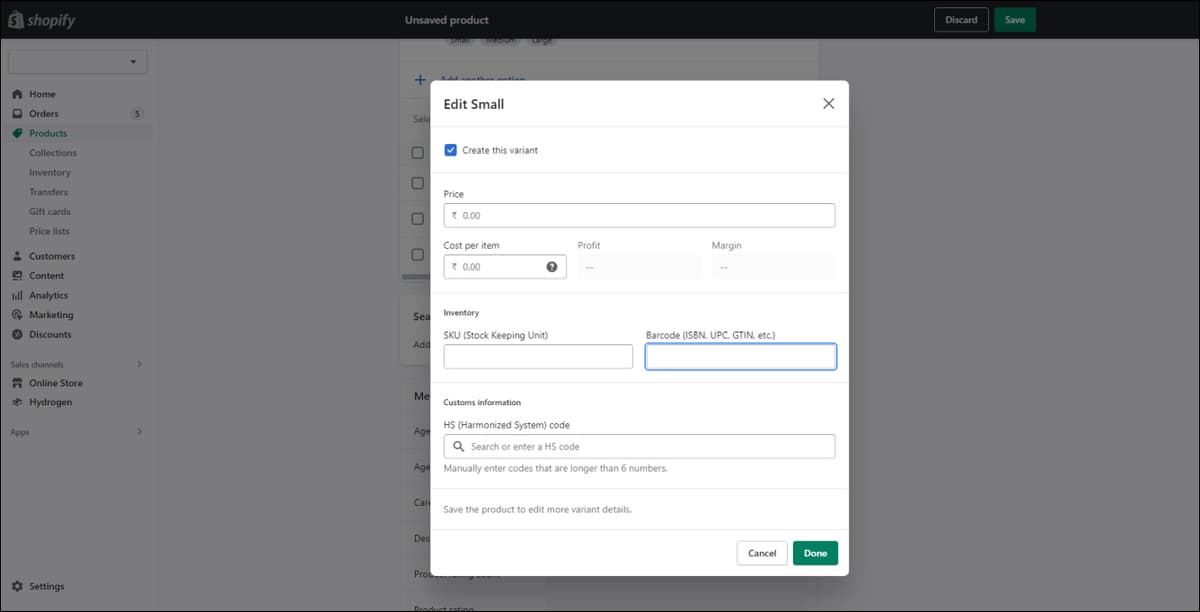Viewport: 1200px width, 612px height.
Task: Click the Customers person icon
Action: click(x=17, y=256)
